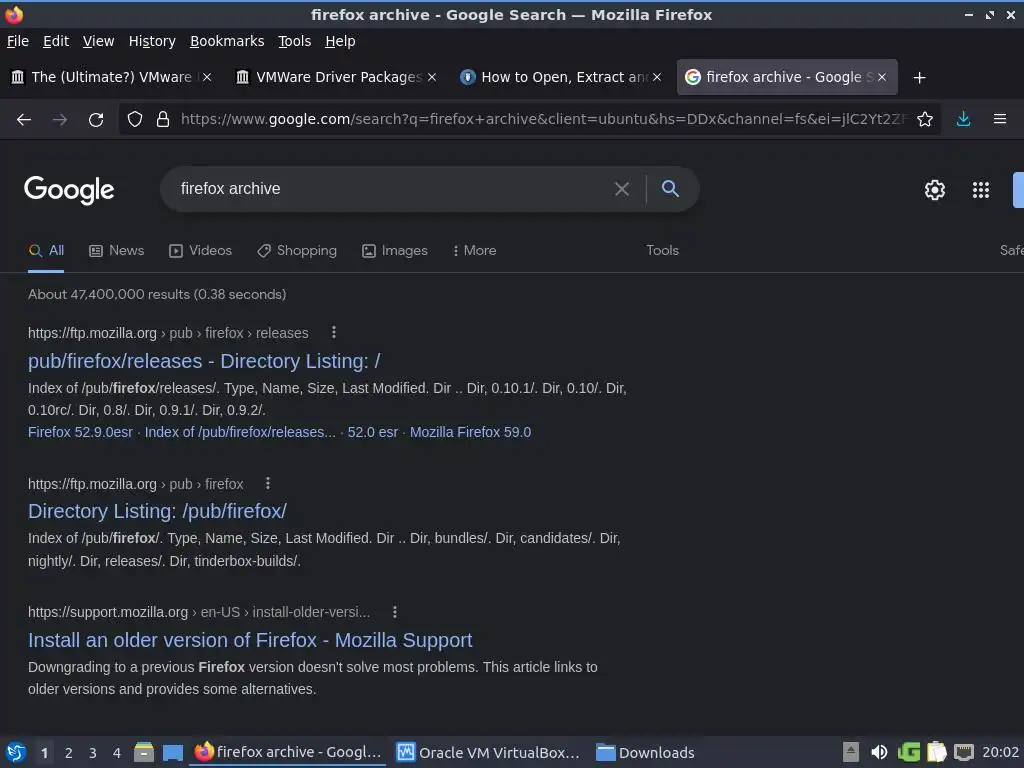Open the Edit menu
The width and height of the screenshot is (1024, 768).
click(x=56, y=41)
